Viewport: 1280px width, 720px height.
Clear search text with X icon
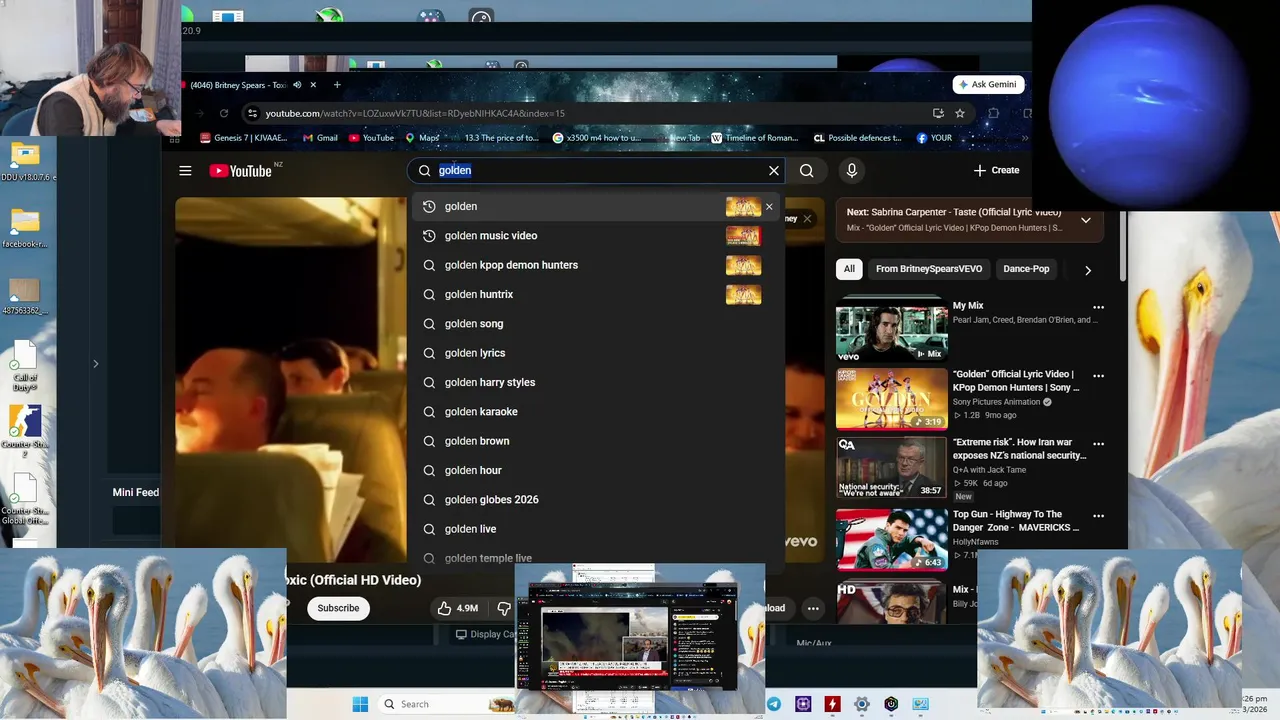773,171
